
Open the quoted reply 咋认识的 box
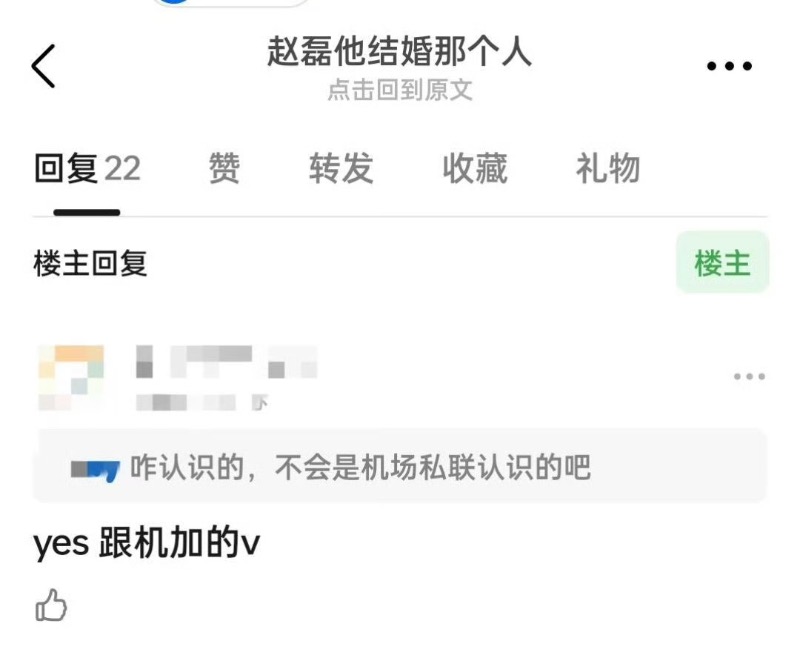coord(400,466)
